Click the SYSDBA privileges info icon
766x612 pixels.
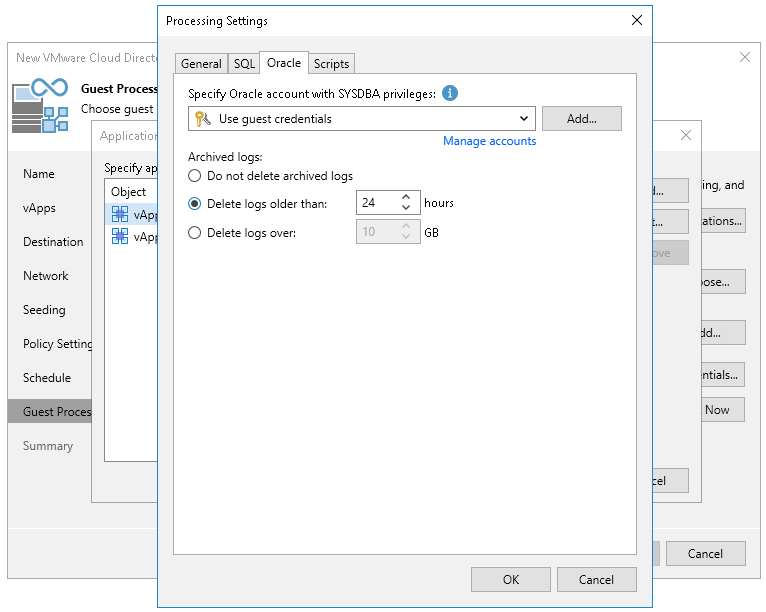tap(449, 93)
